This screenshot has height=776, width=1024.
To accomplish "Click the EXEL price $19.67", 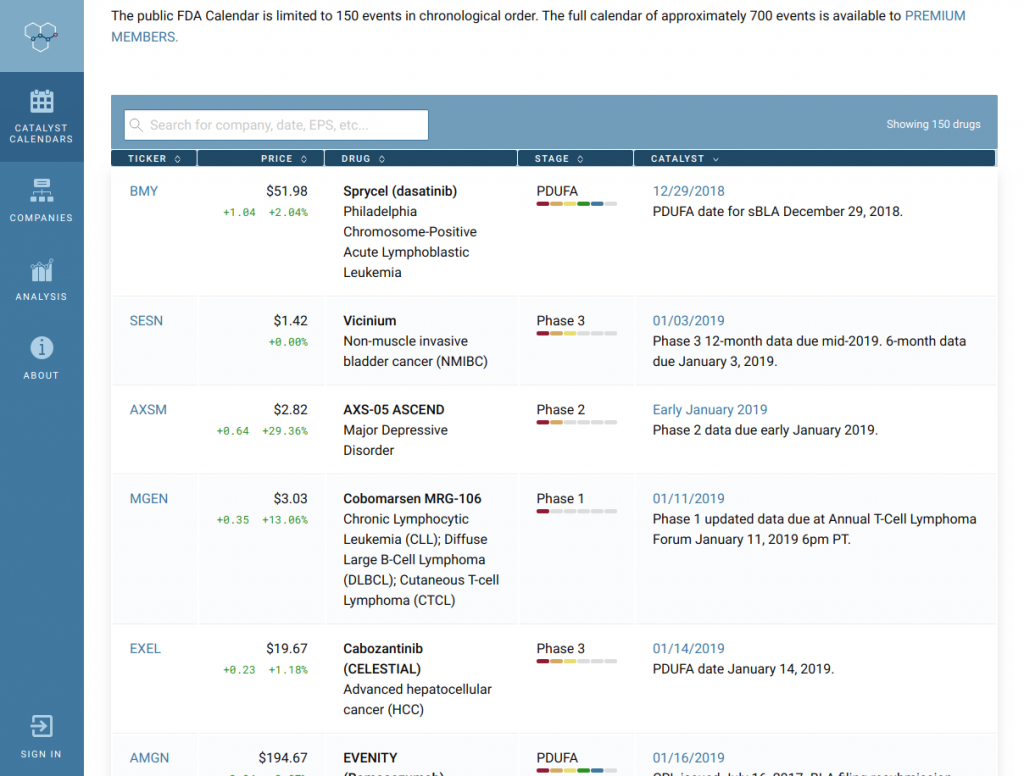I will [x=287, y=649].
